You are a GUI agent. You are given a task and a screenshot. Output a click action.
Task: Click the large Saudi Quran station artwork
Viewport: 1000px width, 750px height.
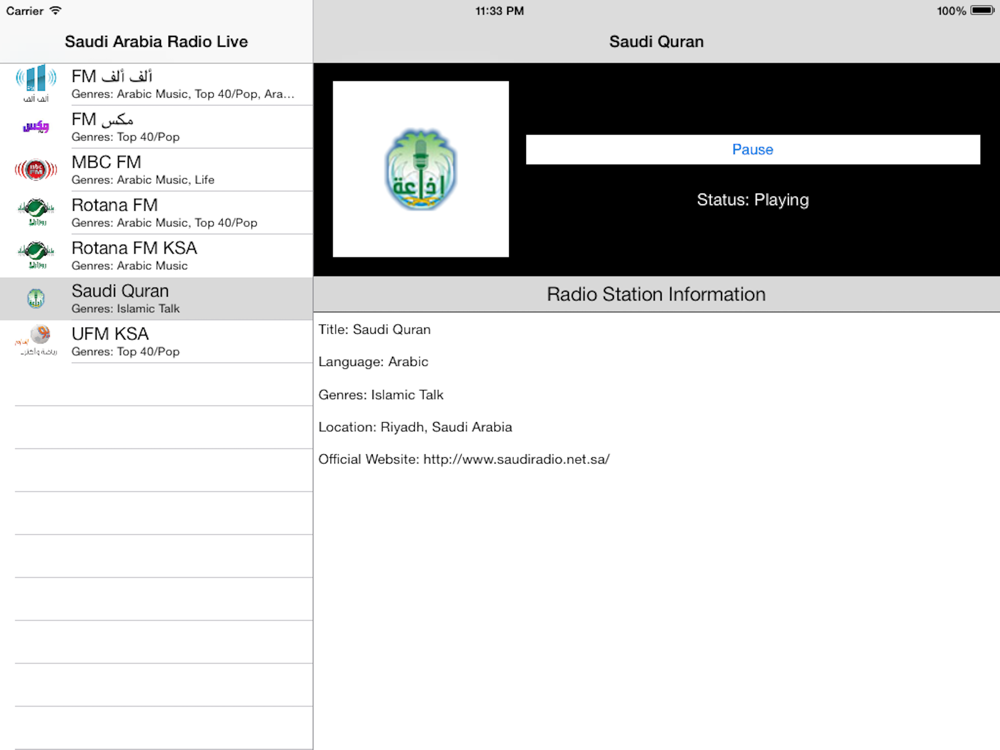tap(421, 169)
